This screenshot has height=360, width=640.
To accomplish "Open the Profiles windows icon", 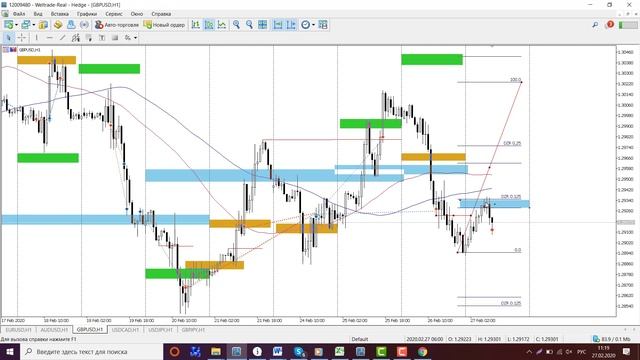I will [26, 25].
